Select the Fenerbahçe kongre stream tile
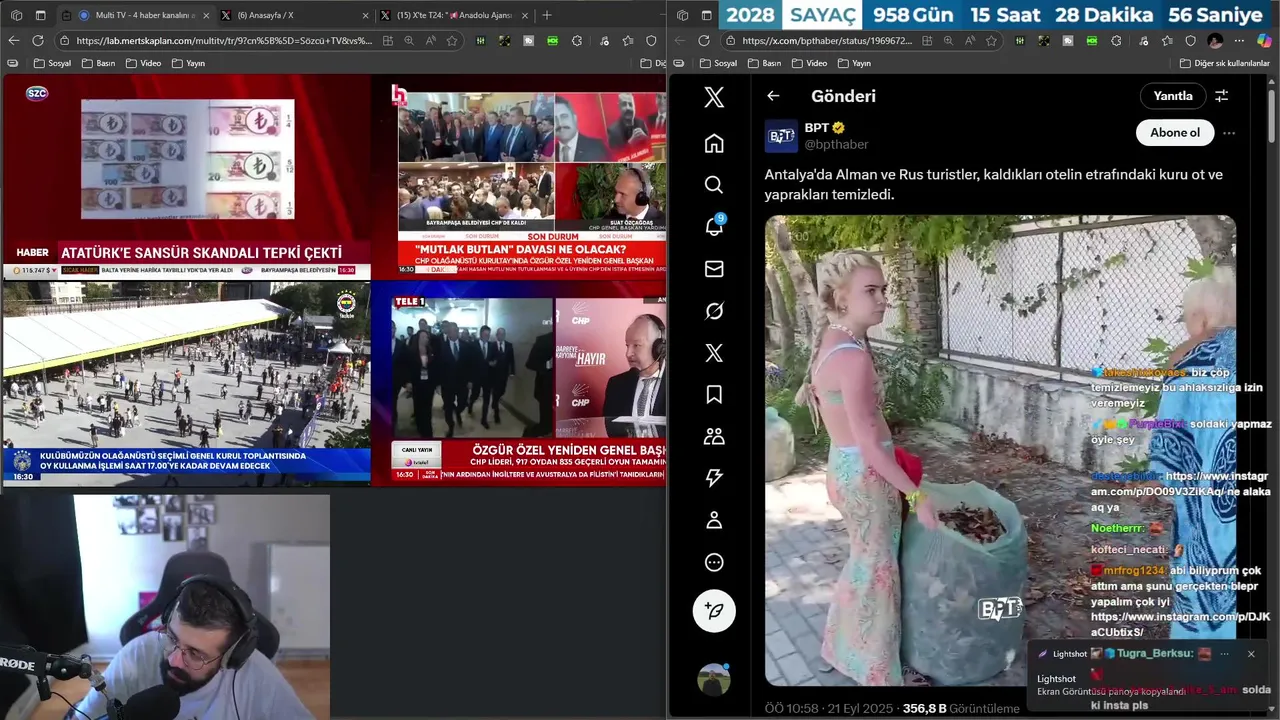 [x=186, y=384]
